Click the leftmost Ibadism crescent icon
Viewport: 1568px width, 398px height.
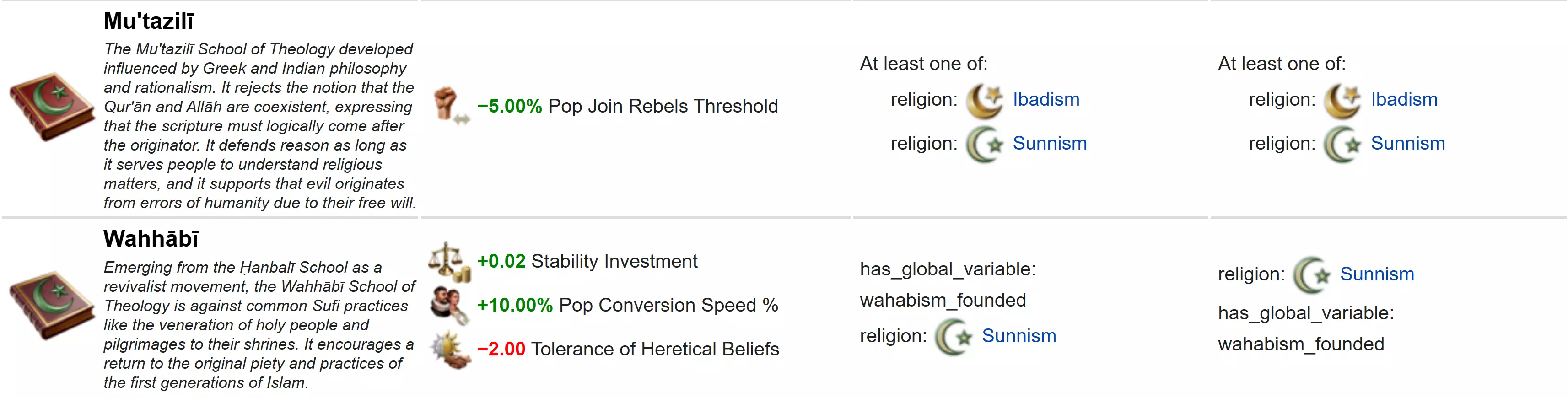pyautogui.click(x=984, y=100)
